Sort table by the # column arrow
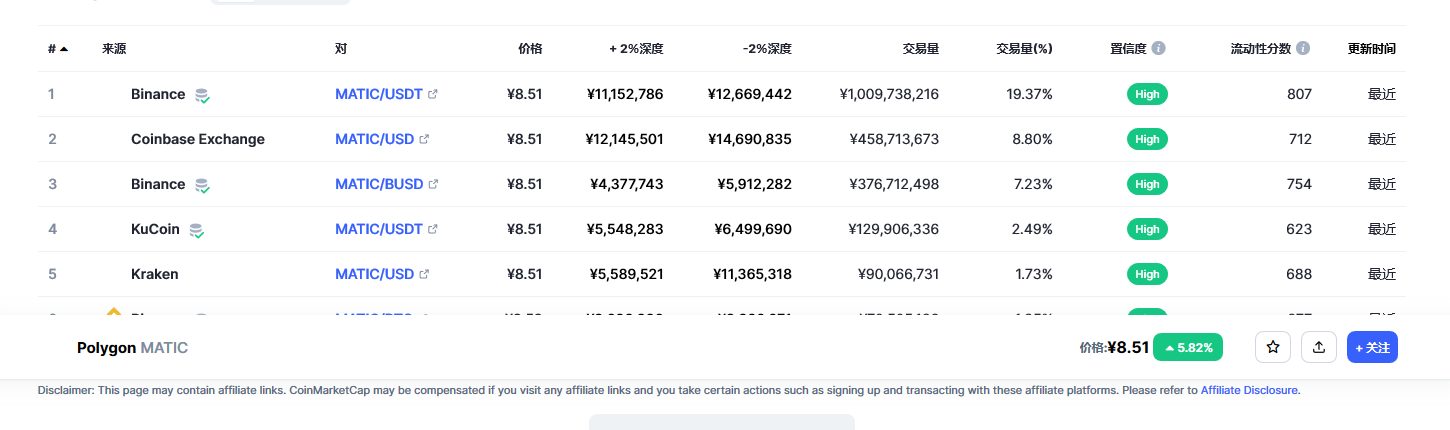The width and height of the screenshot is (1450, 430). (64, 48)
